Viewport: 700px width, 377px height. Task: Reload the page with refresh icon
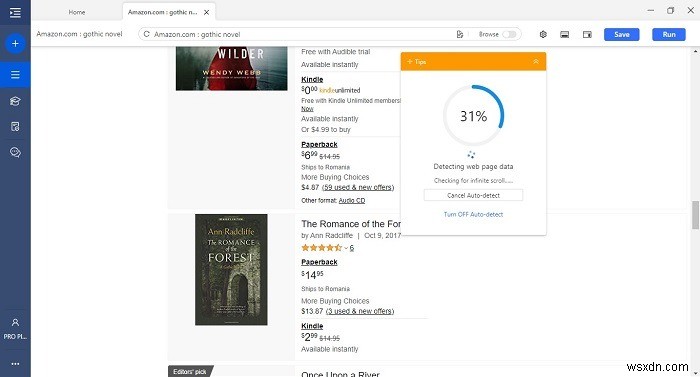click(146, 34)
